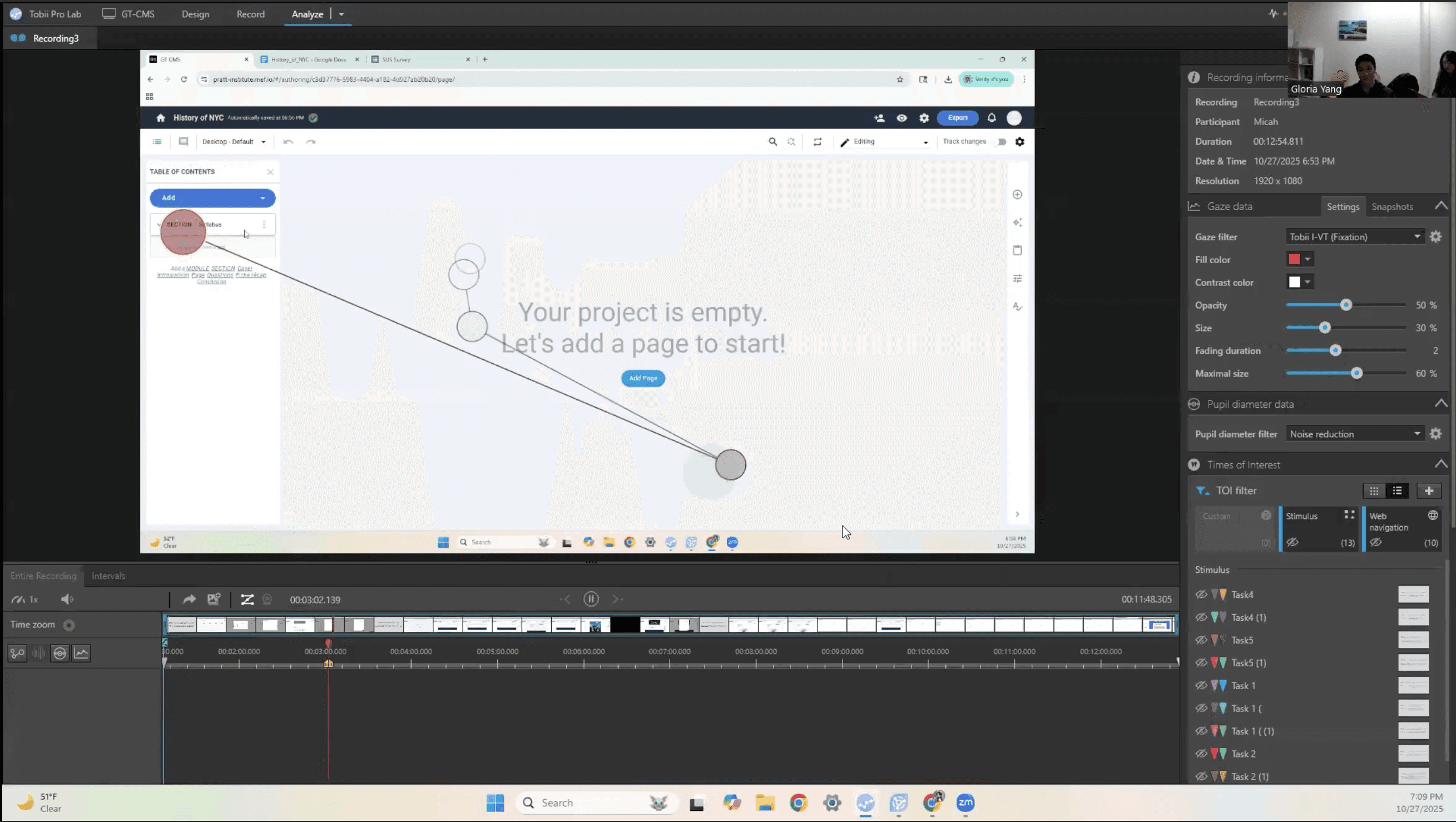Add a new Time of Interest
The height and width of the screenshot is (822, 1456).
coord(1429,491)
